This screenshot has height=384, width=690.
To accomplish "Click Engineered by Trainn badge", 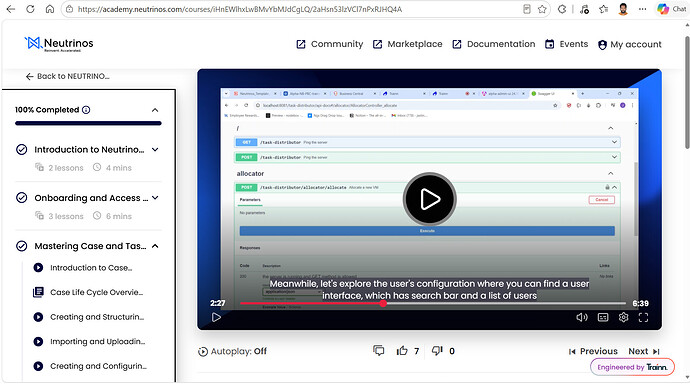I will pyautogui.click(x=632, y=367).
